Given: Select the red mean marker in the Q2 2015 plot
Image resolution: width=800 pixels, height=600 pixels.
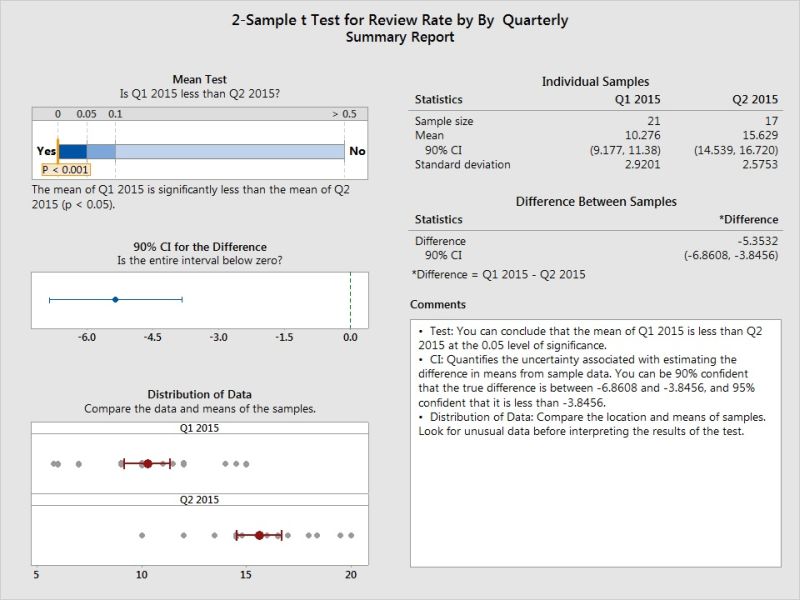Looking at the screenshot, I should click(259, 535).
